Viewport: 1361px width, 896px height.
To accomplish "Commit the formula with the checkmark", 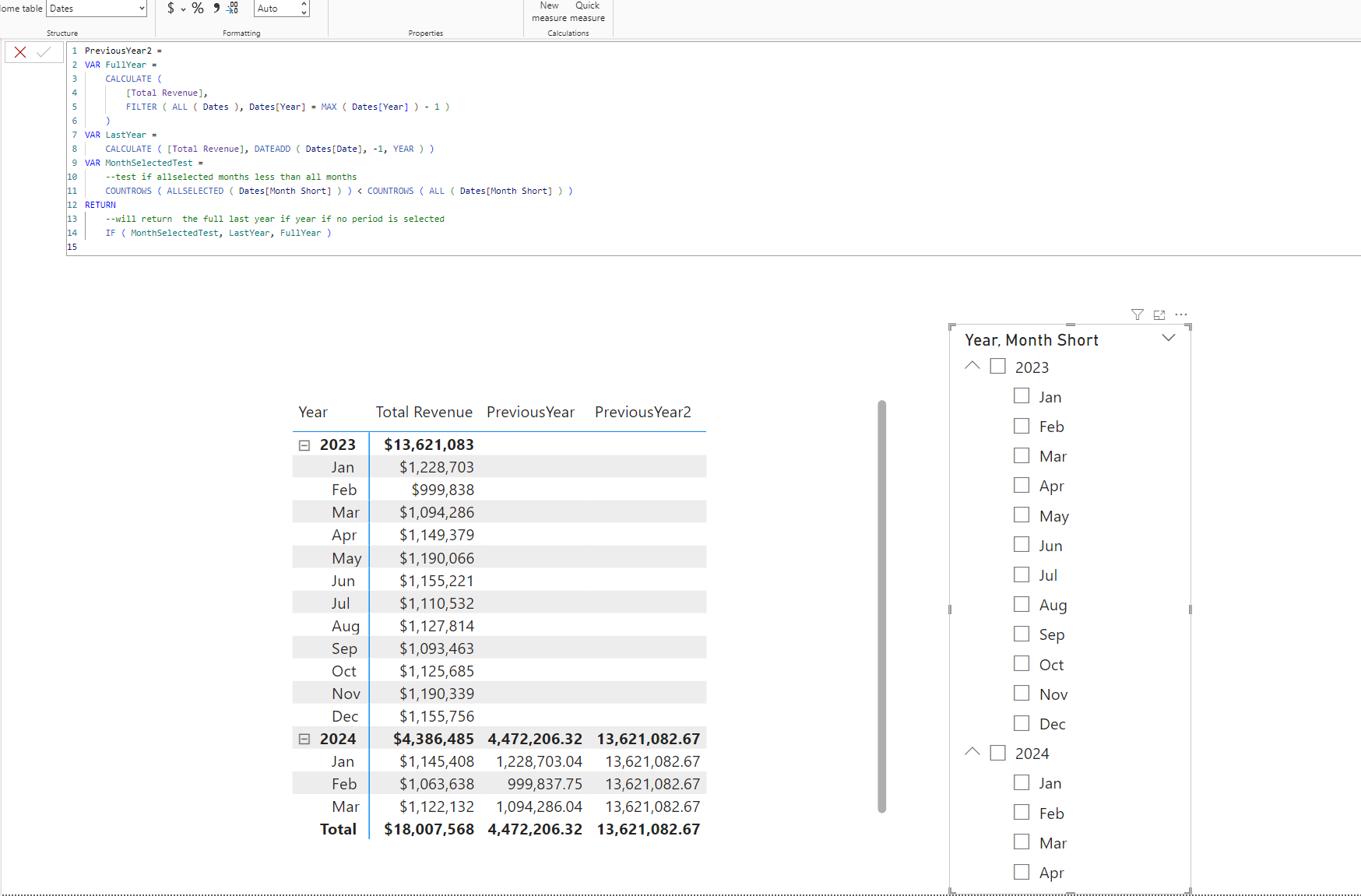I will pyautogui.click(x=44, y=52).
